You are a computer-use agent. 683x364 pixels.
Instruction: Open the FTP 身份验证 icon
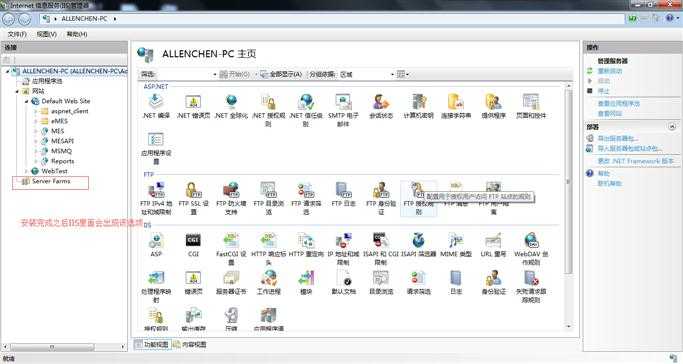click(x=381, y=190)
